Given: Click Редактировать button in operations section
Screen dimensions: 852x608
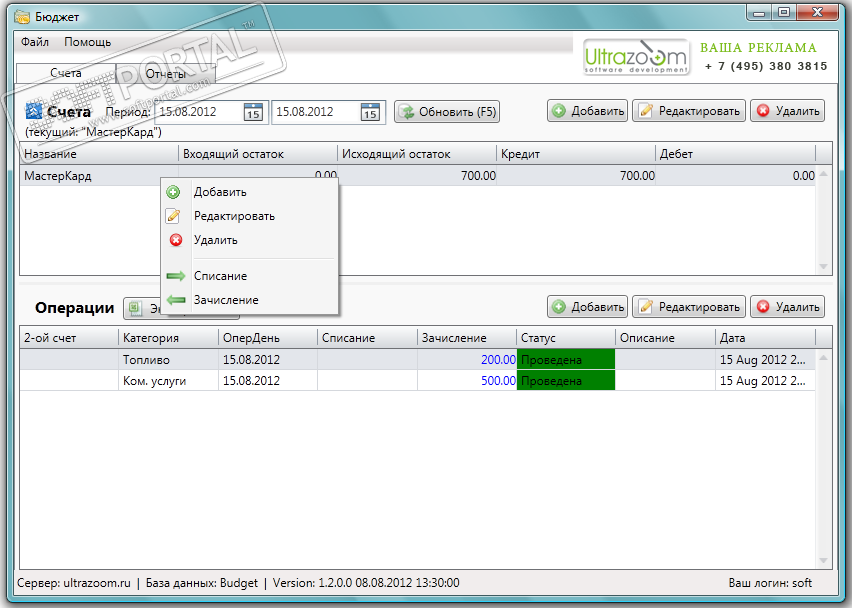Looking at the screenshot, I should pos(689,307).
